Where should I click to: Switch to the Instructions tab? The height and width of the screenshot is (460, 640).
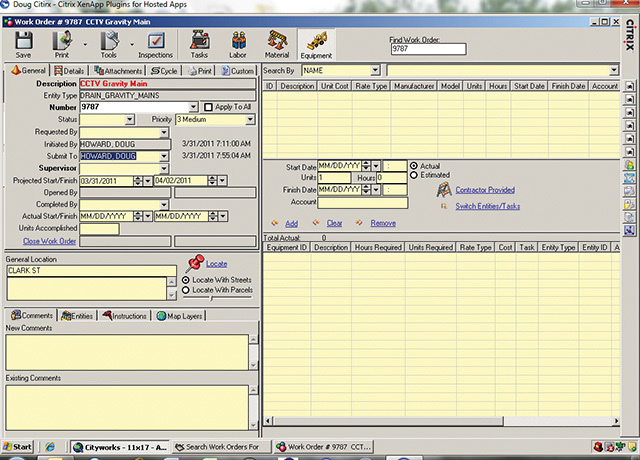123,316
